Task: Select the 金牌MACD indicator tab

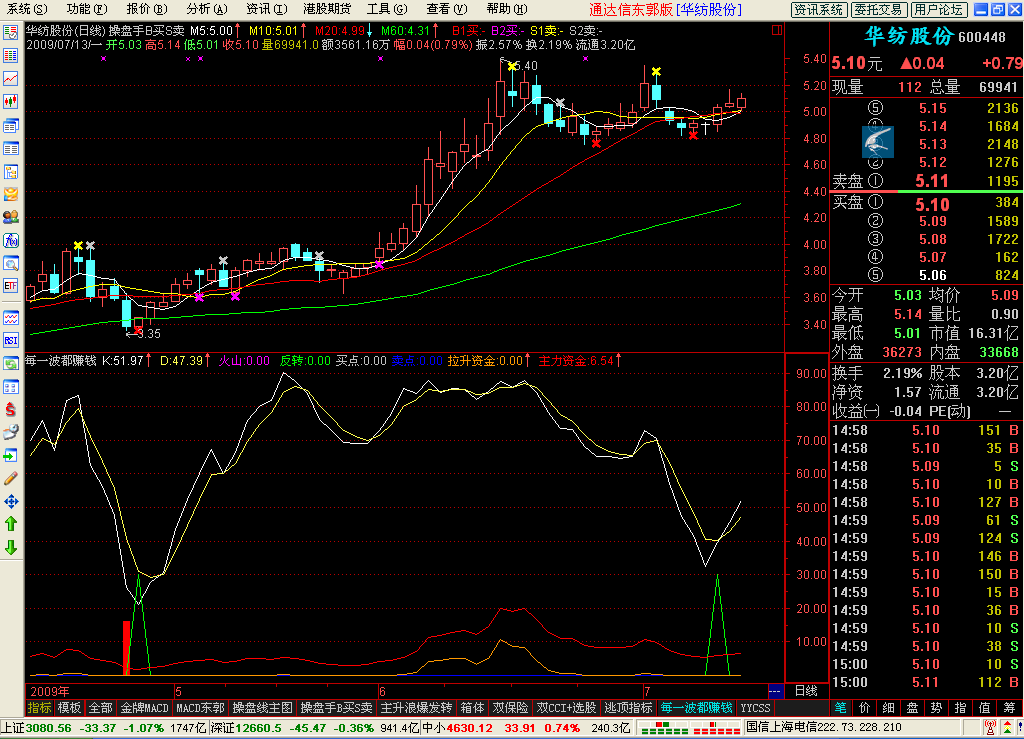Action: point(145,708)
